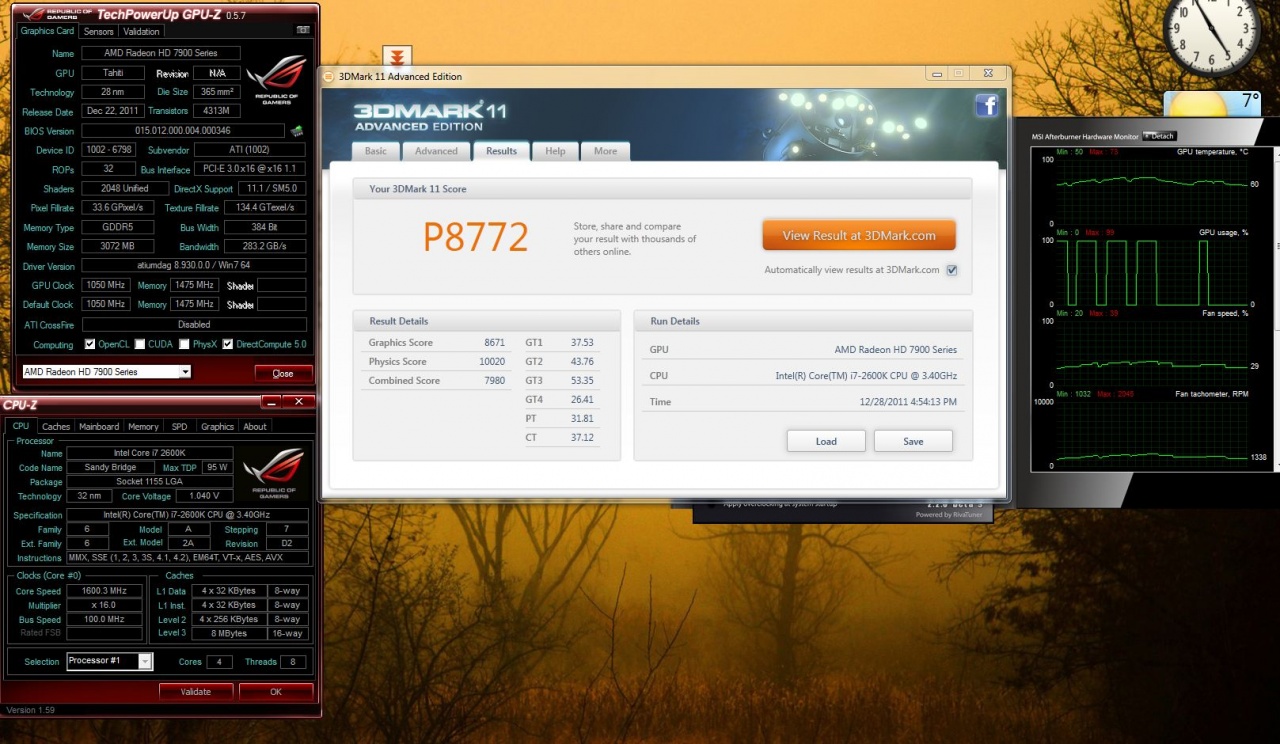Switch to GPU-Z Validation tab
1280x744 pixels.
point(141,31)
